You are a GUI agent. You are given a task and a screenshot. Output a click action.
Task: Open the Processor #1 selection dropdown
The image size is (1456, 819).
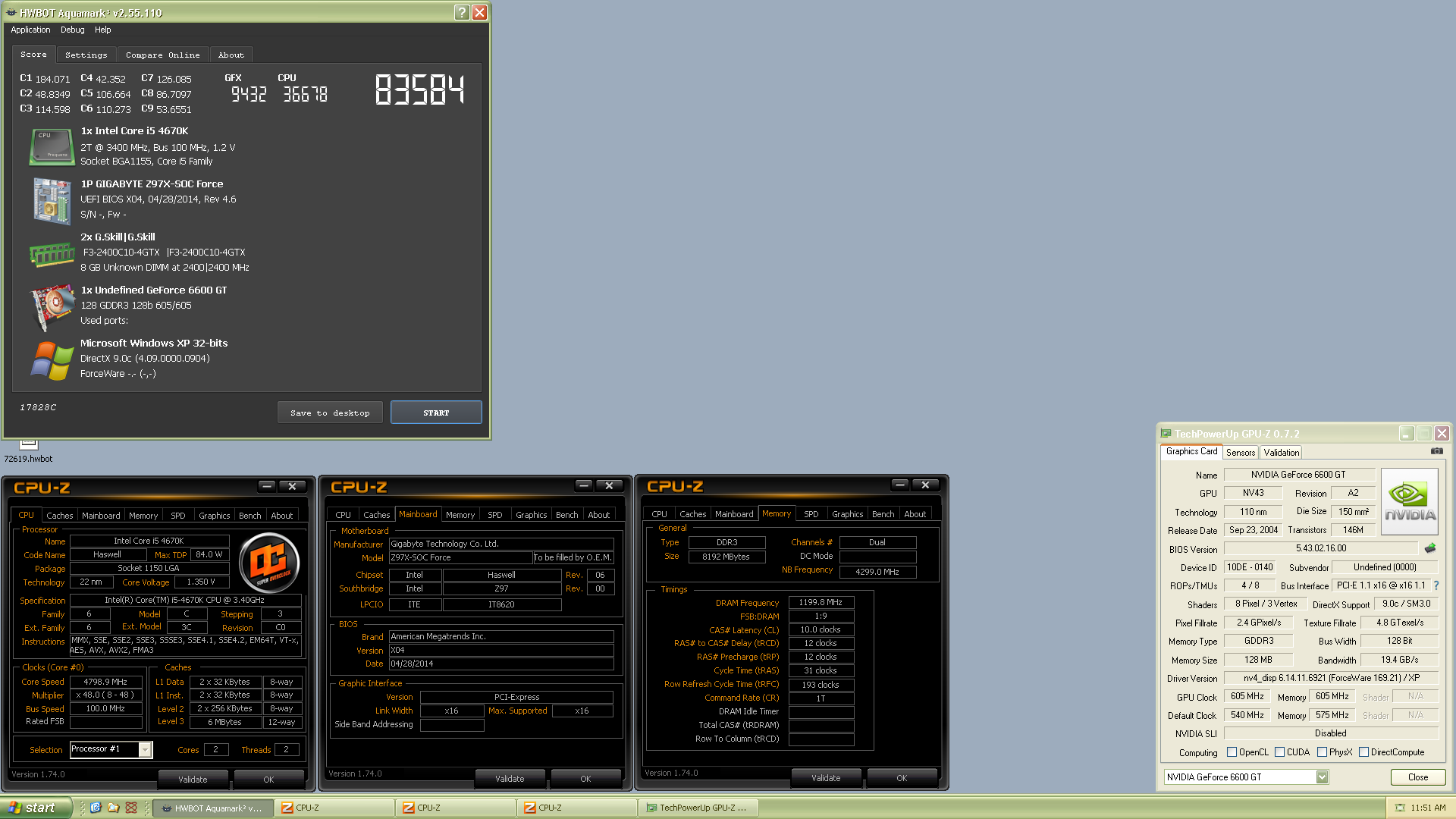point(145,749)
